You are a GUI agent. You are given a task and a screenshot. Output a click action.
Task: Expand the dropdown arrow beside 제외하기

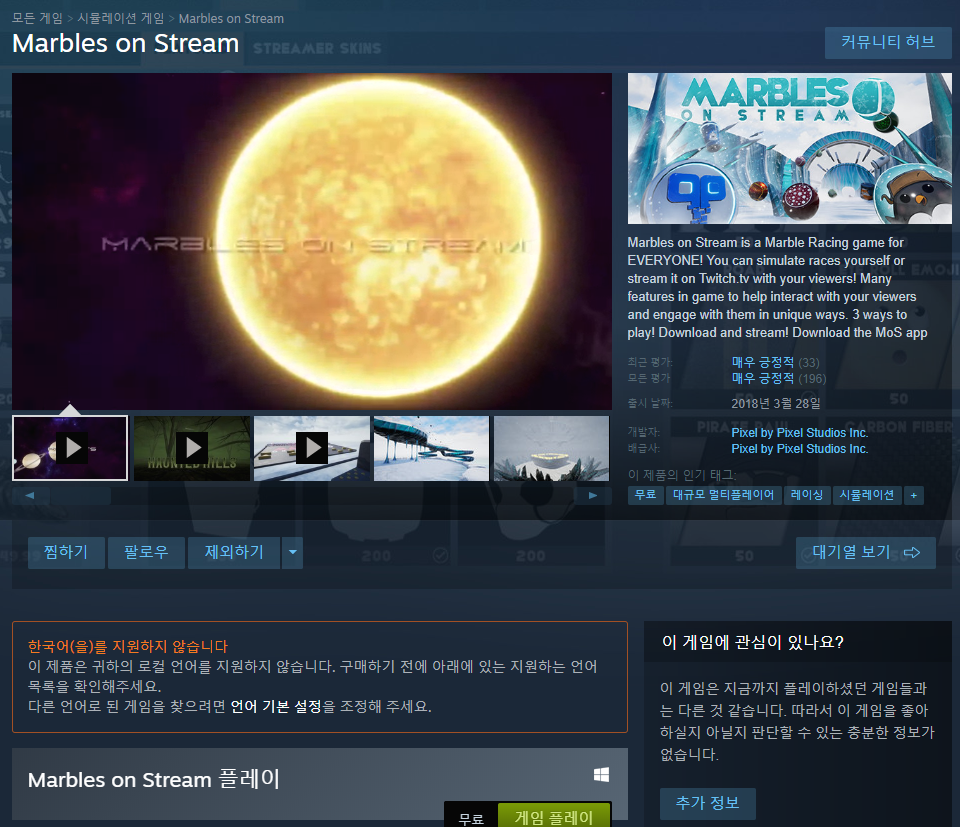(293, 553)
